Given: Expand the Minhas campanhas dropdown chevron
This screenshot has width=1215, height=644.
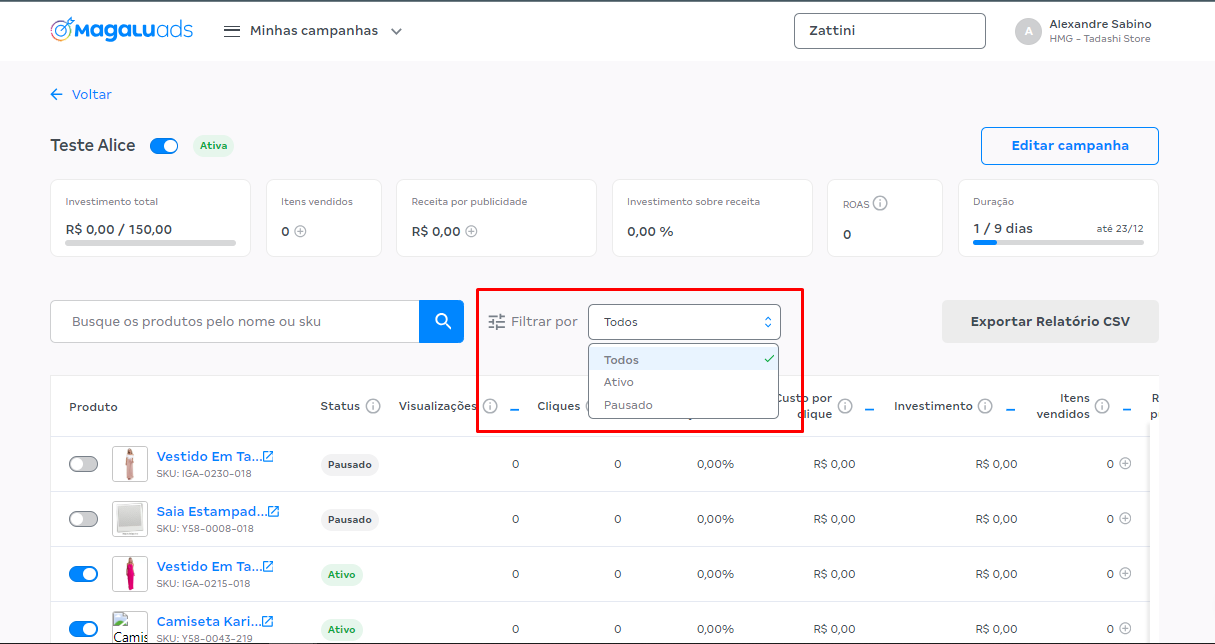Looking at the screenshot, I should click(396, 31).
